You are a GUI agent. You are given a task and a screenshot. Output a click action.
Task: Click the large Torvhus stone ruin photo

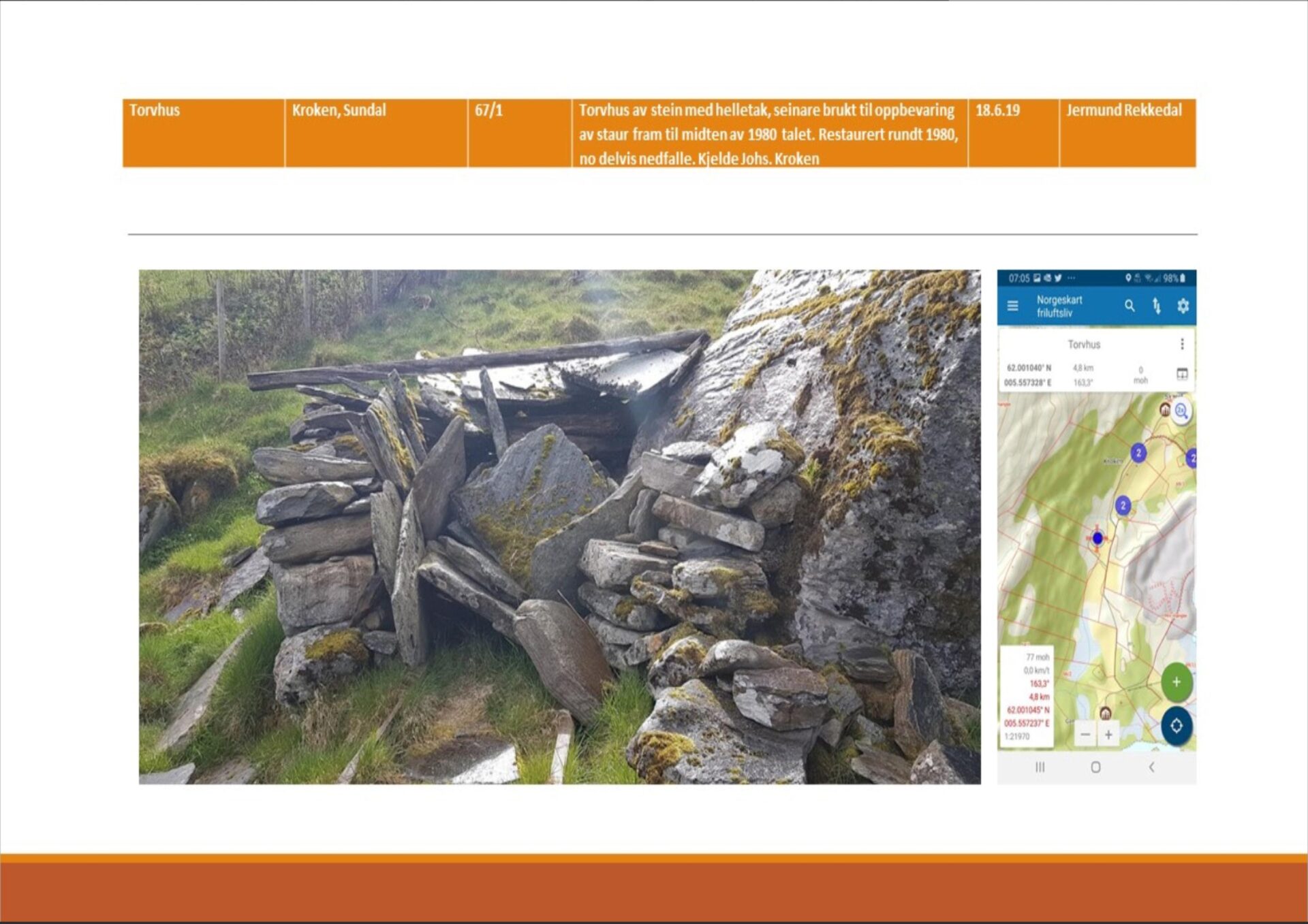pyautogui.click(x=559, y=526)
